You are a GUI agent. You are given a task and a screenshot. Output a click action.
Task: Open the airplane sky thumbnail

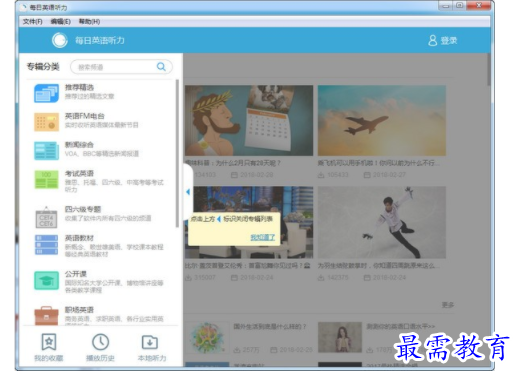coord(382,120)
